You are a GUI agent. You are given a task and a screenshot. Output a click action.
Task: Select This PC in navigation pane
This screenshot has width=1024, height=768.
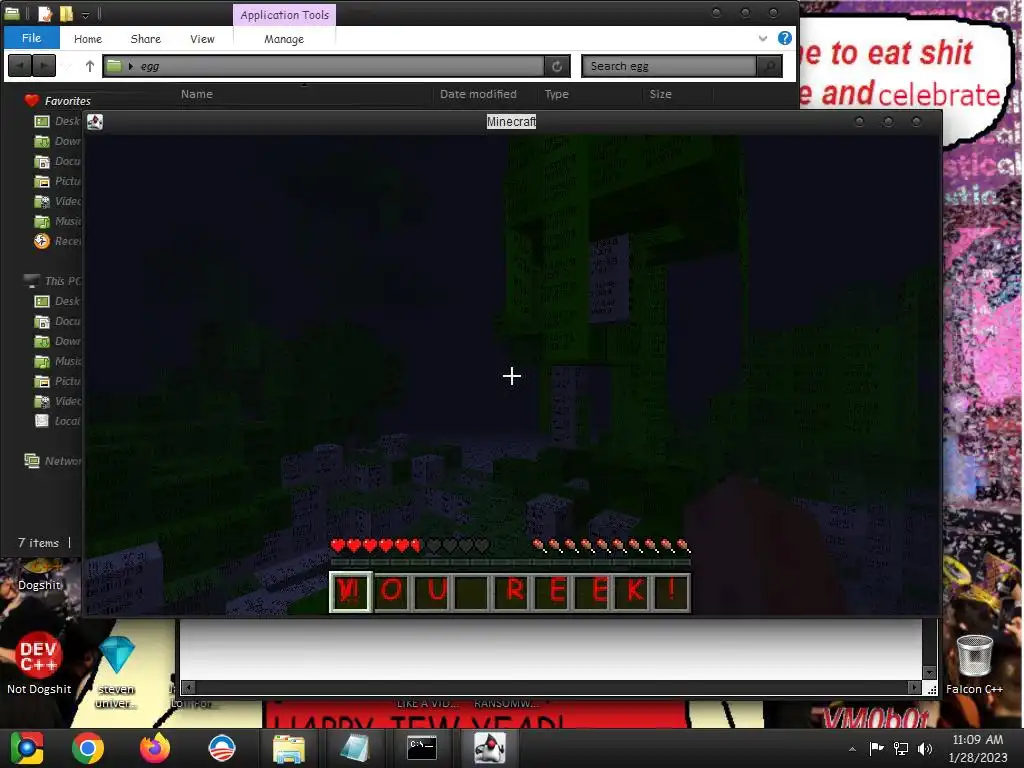click(52, 281)
